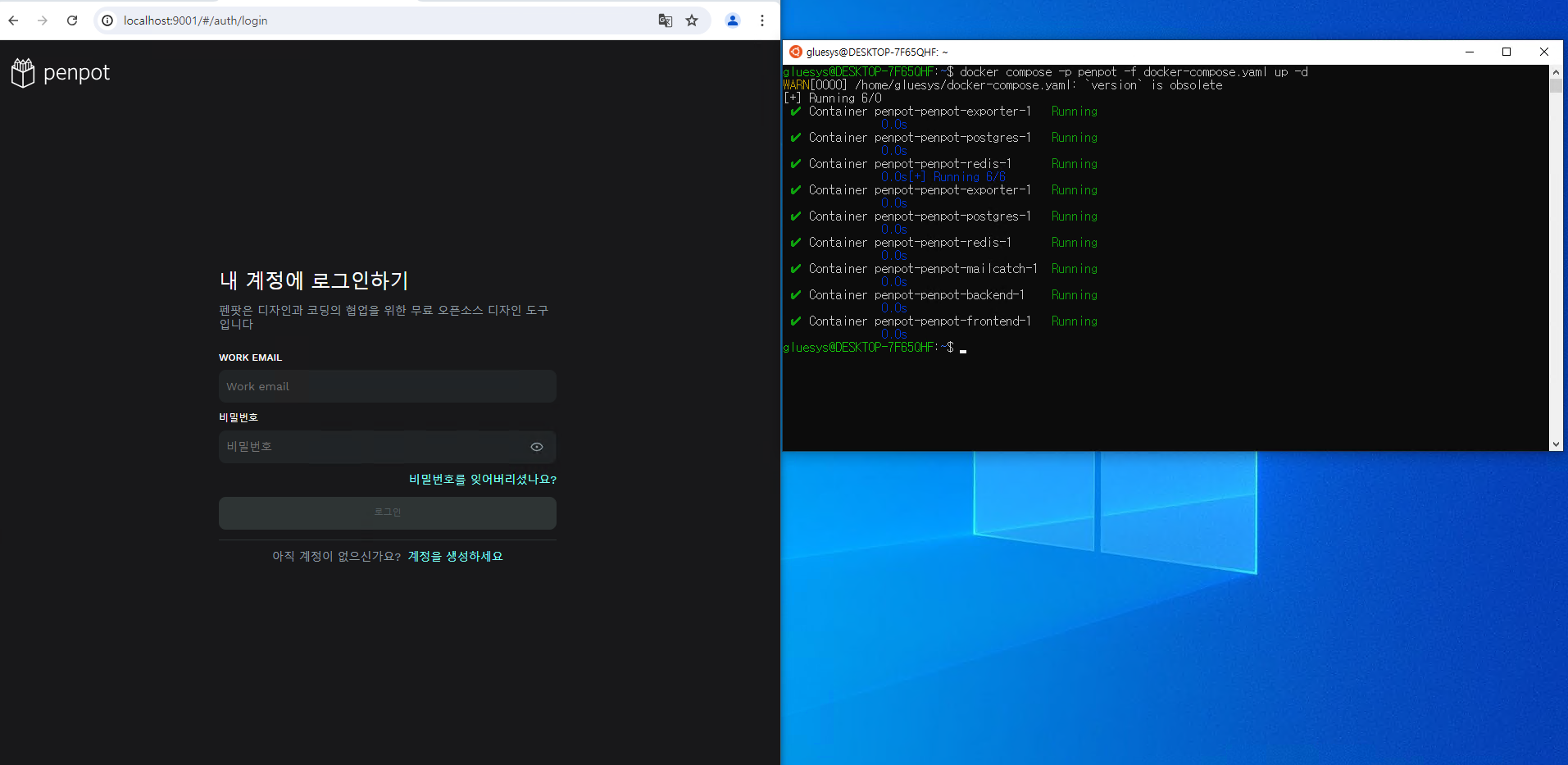Click the WARN[0000] warning line in terminal
Image resolution: width=1568 pixels, height=765 pixels.
pos(1002,85)
